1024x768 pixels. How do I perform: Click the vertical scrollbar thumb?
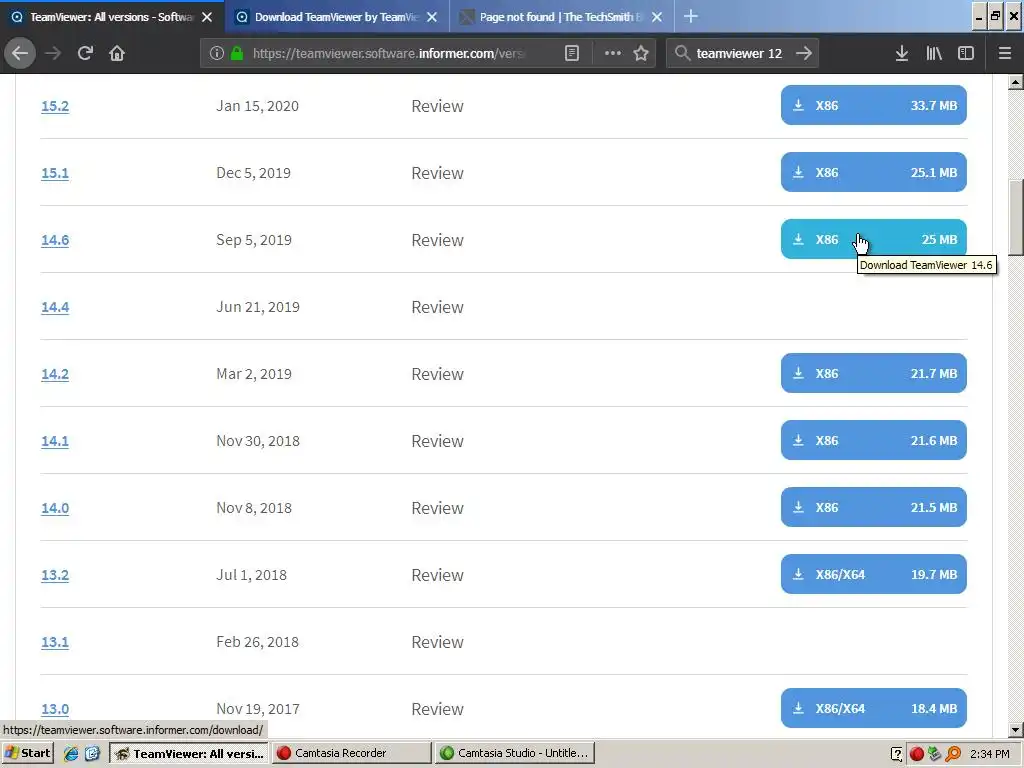click(x=1016, y=217)
